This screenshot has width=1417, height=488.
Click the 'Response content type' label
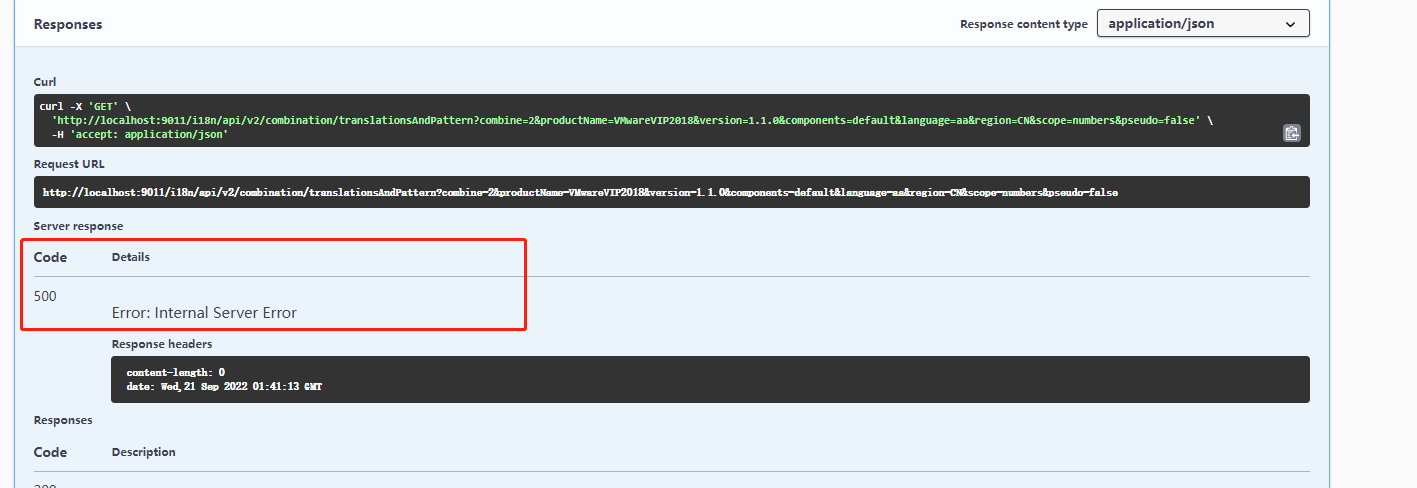tap(1024, 24)
